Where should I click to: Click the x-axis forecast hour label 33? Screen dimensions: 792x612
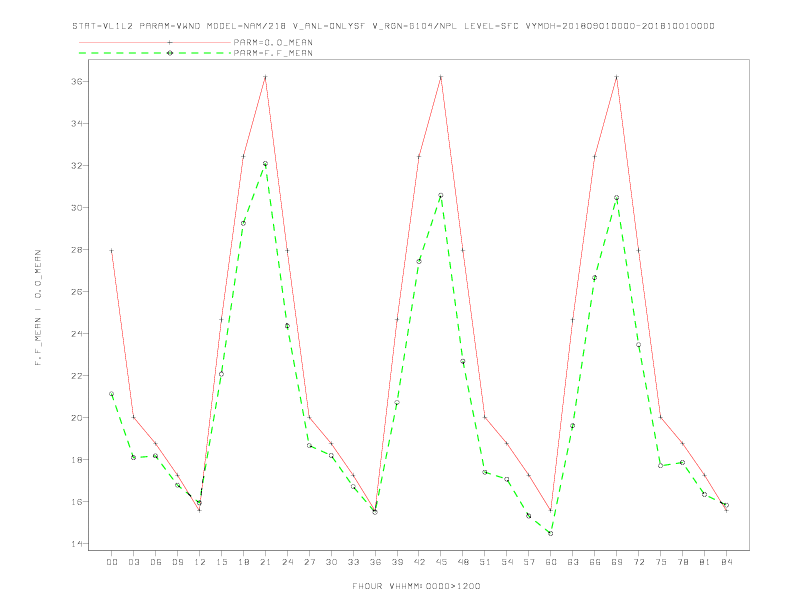pos(353,562)
